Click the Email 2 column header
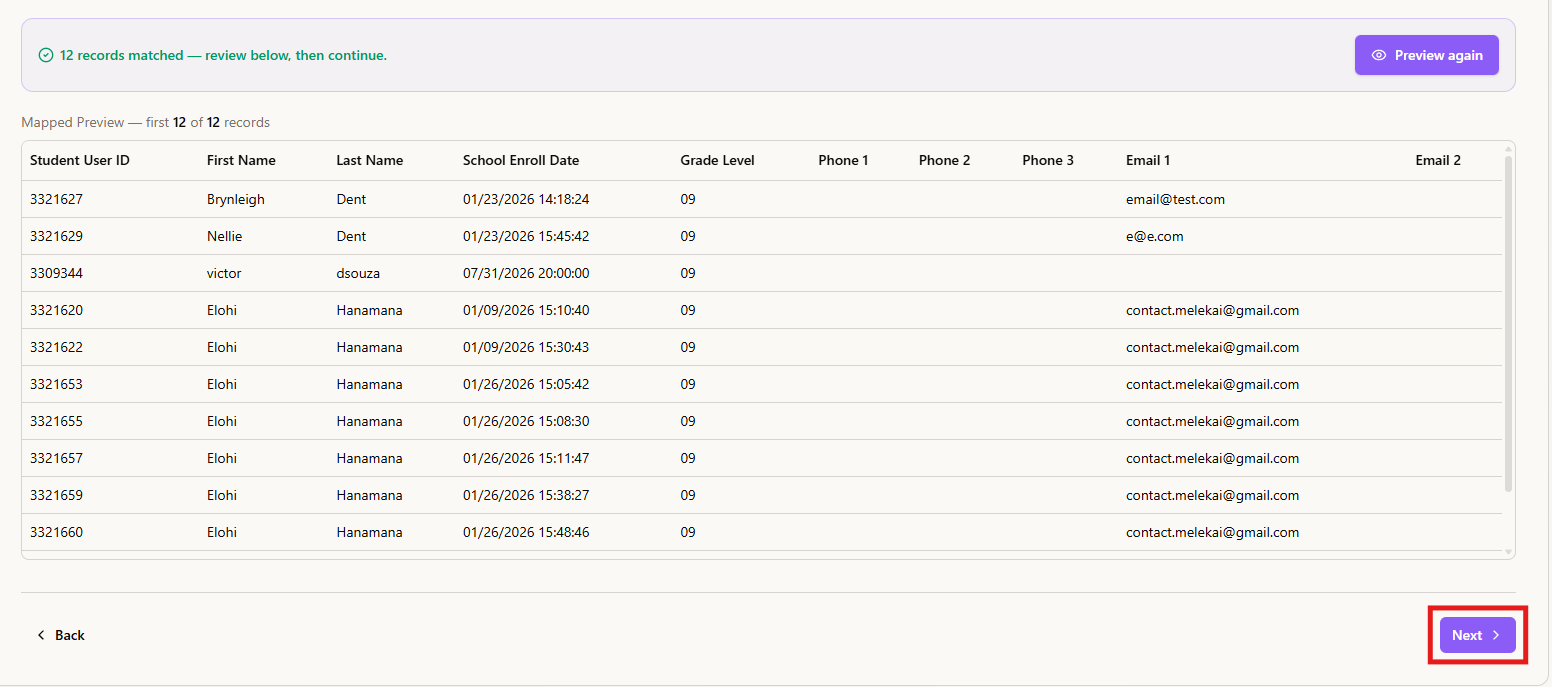1552x687 pixels. pyautogui.click(x=1438, y=160)
